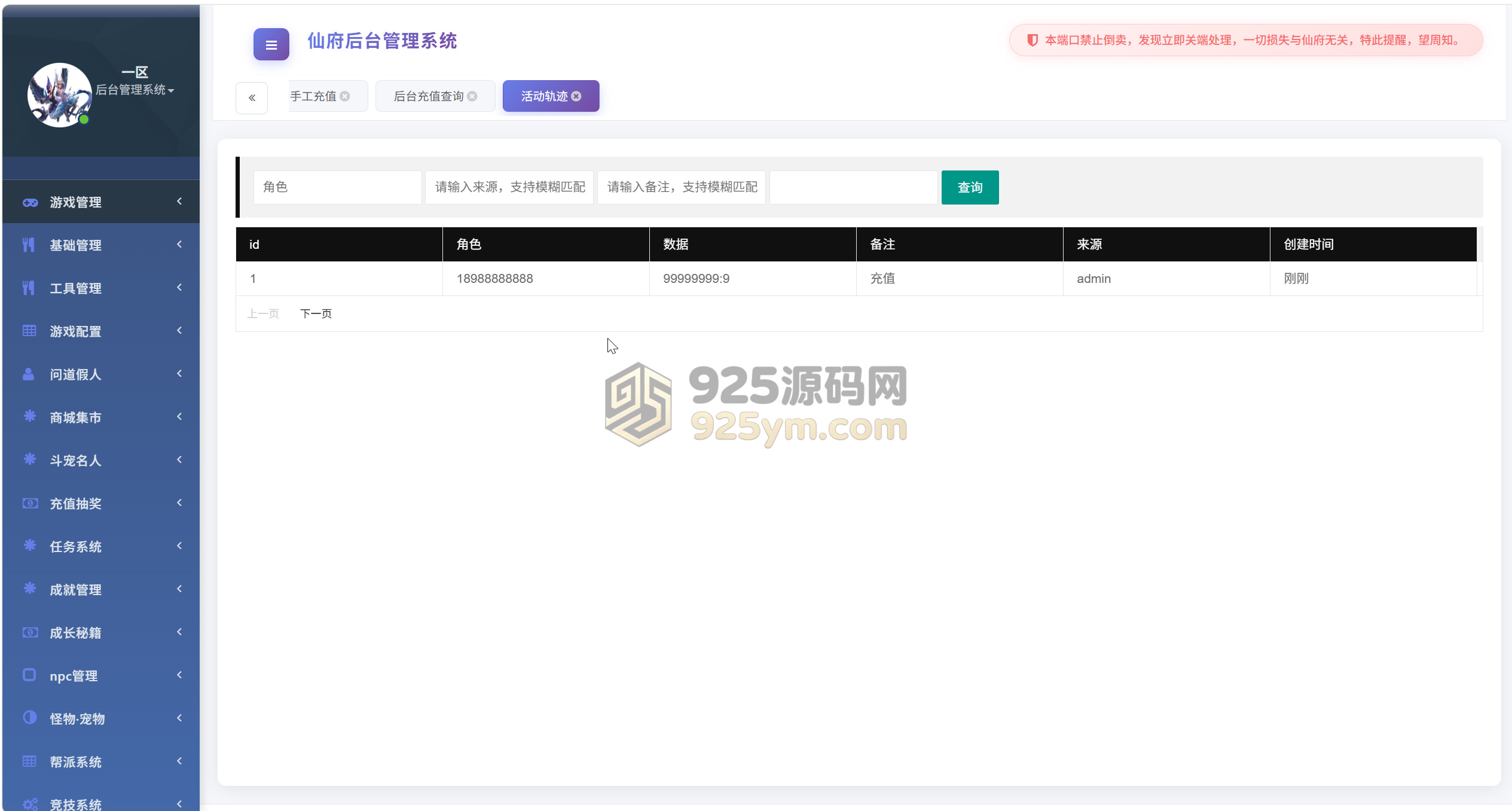
Task: Click the table icon beside 帮派系统
Action: (x=29, y=761)
